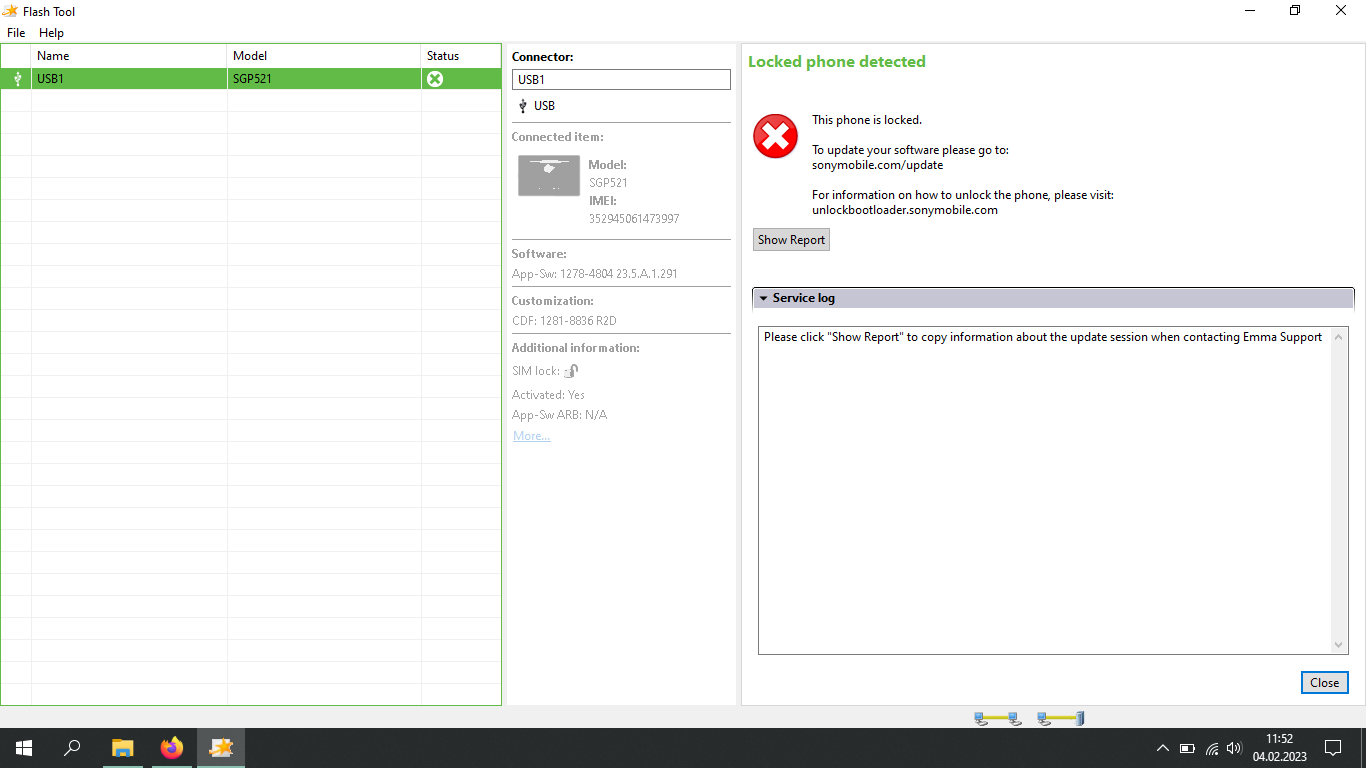
Task: Open the notification center icon
Action: click(1332, 748)
